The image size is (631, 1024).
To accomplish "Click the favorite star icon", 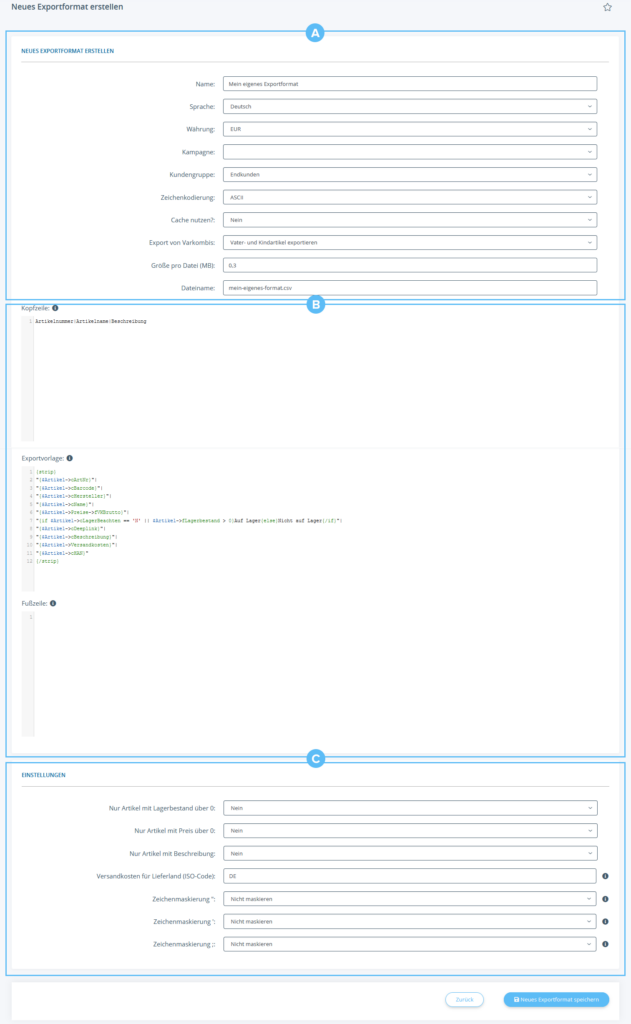I will point(607,7).
